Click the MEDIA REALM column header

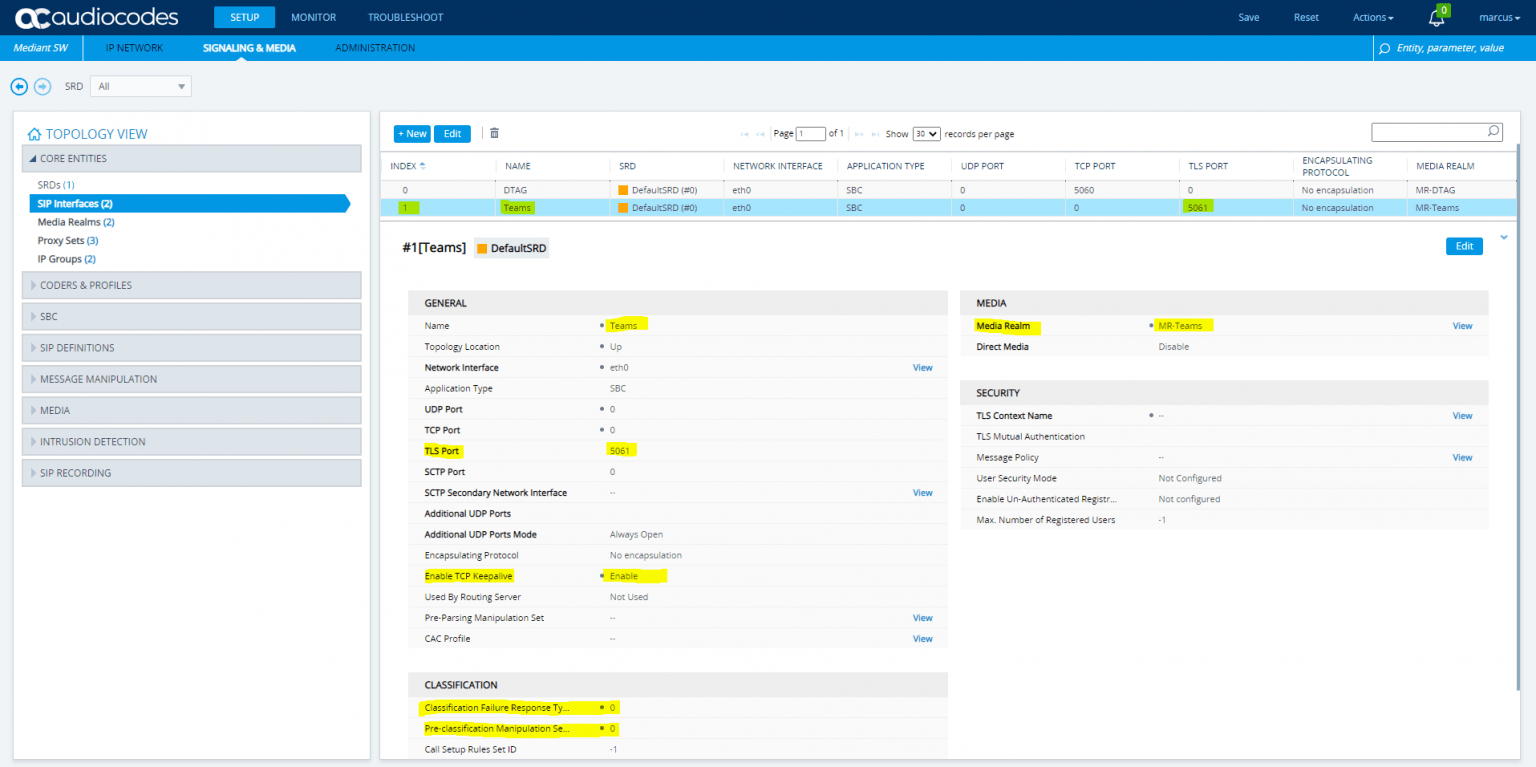[1445, 166]
